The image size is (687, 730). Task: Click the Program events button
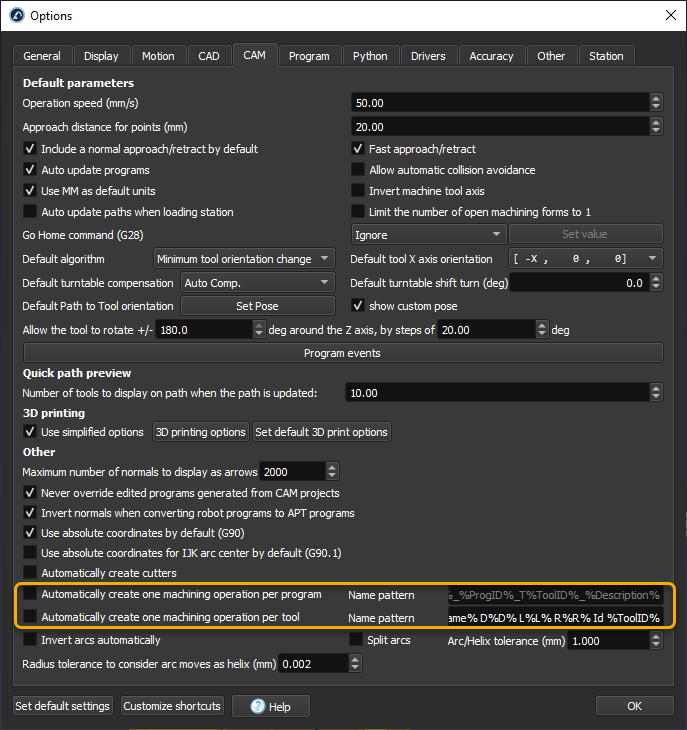click(343, 353)
